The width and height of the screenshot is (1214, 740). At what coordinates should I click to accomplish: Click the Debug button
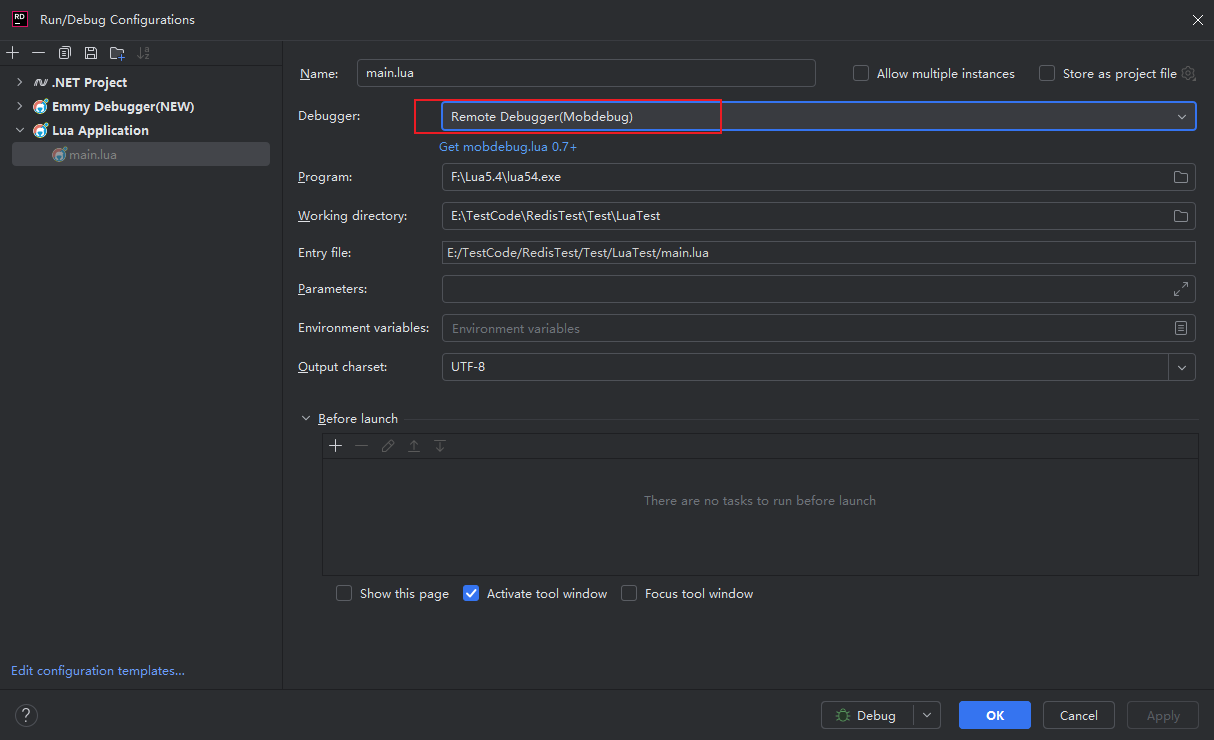click(867, 715)
